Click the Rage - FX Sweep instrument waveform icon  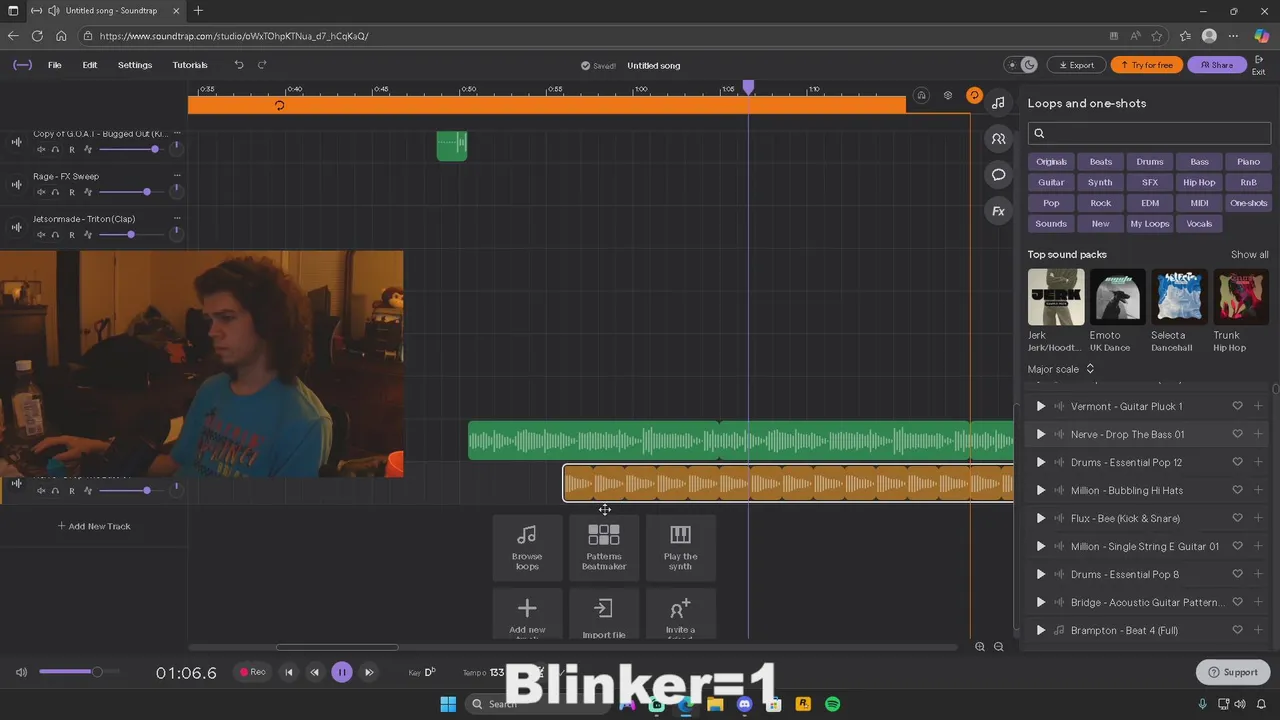click(16, 184)
